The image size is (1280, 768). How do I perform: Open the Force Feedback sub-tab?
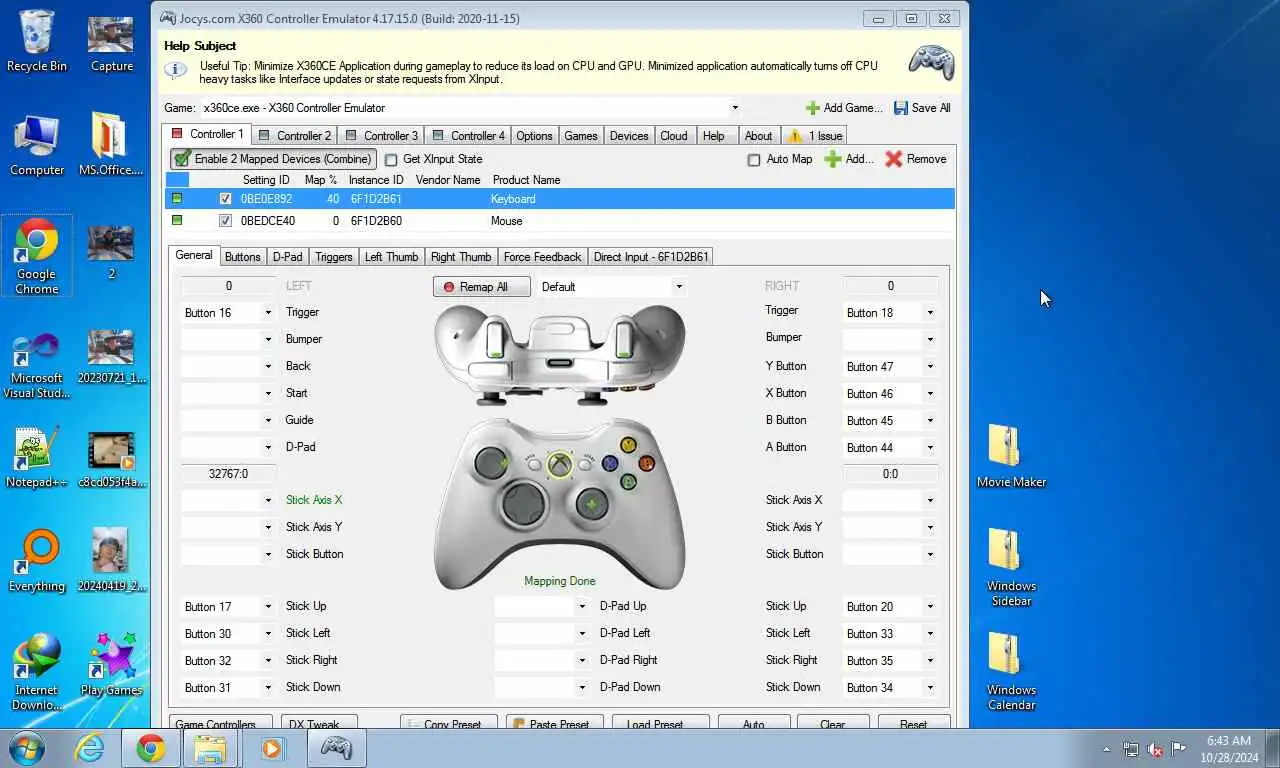point(542,257)
